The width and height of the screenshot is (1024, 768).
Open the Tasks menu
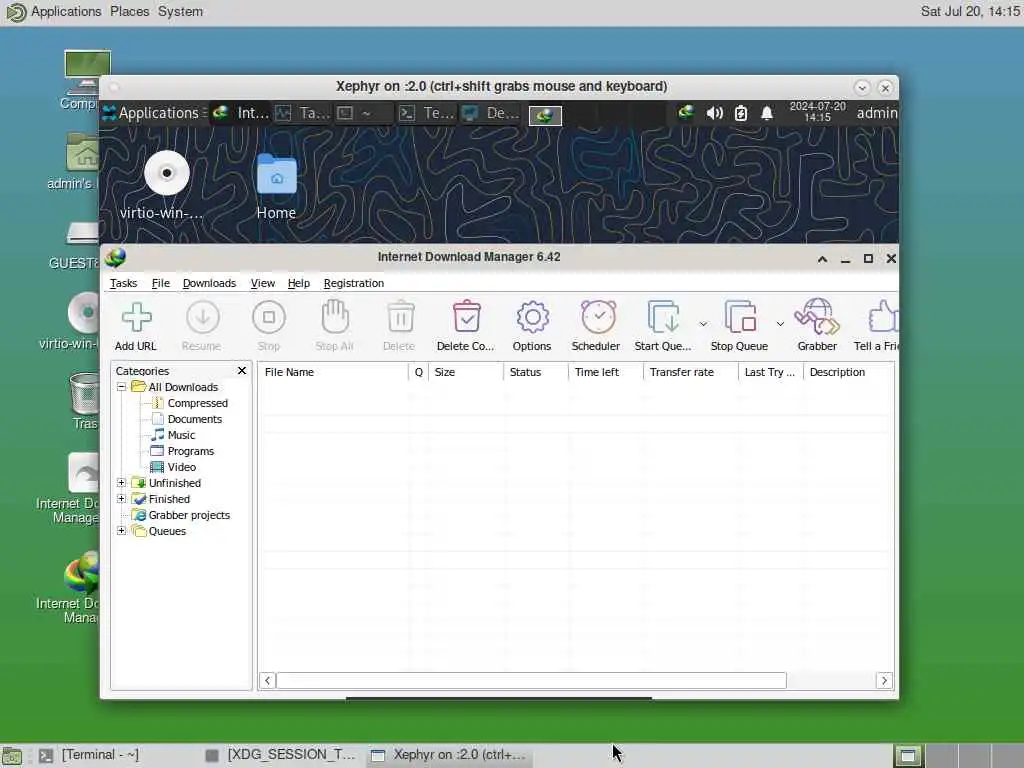[123, 283]
